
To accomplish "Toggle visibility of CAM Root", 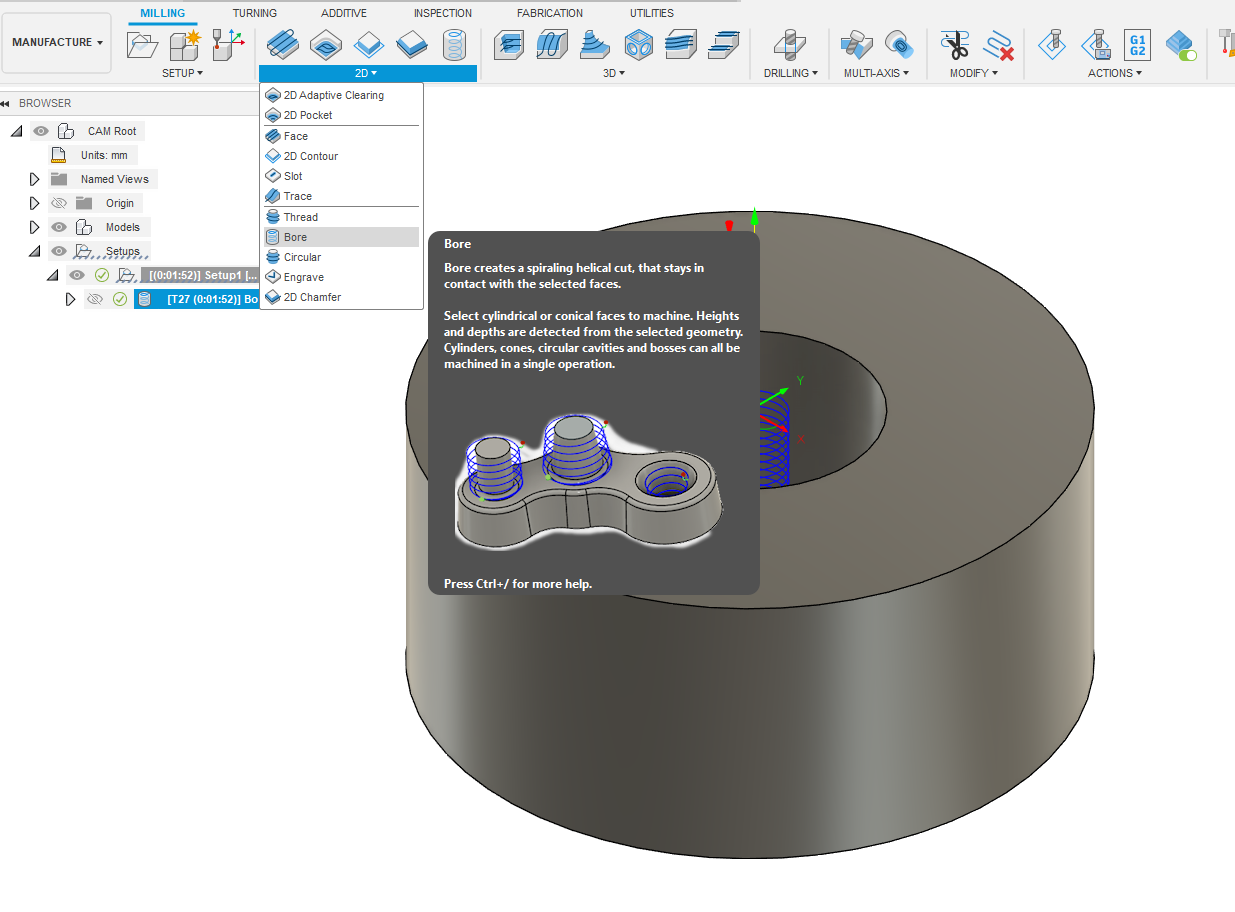I will pos(40,130).
